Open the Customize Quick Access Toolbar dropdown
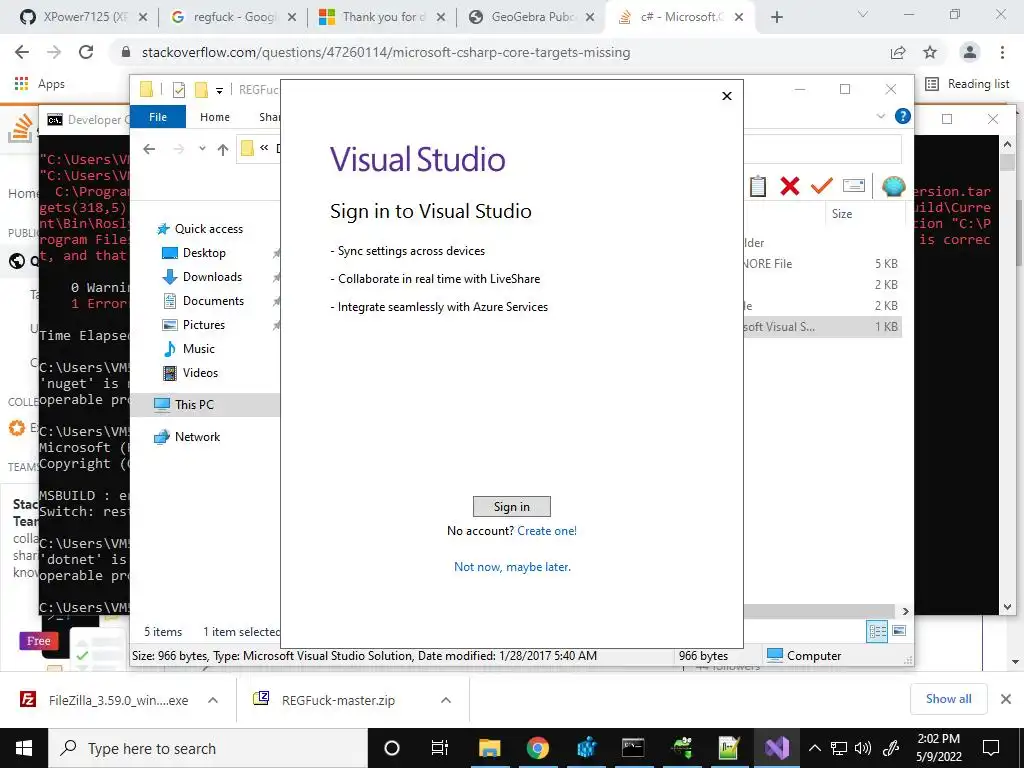This screenshot has height=768, width=1024. pyautogui.click(x=219, y=90)
